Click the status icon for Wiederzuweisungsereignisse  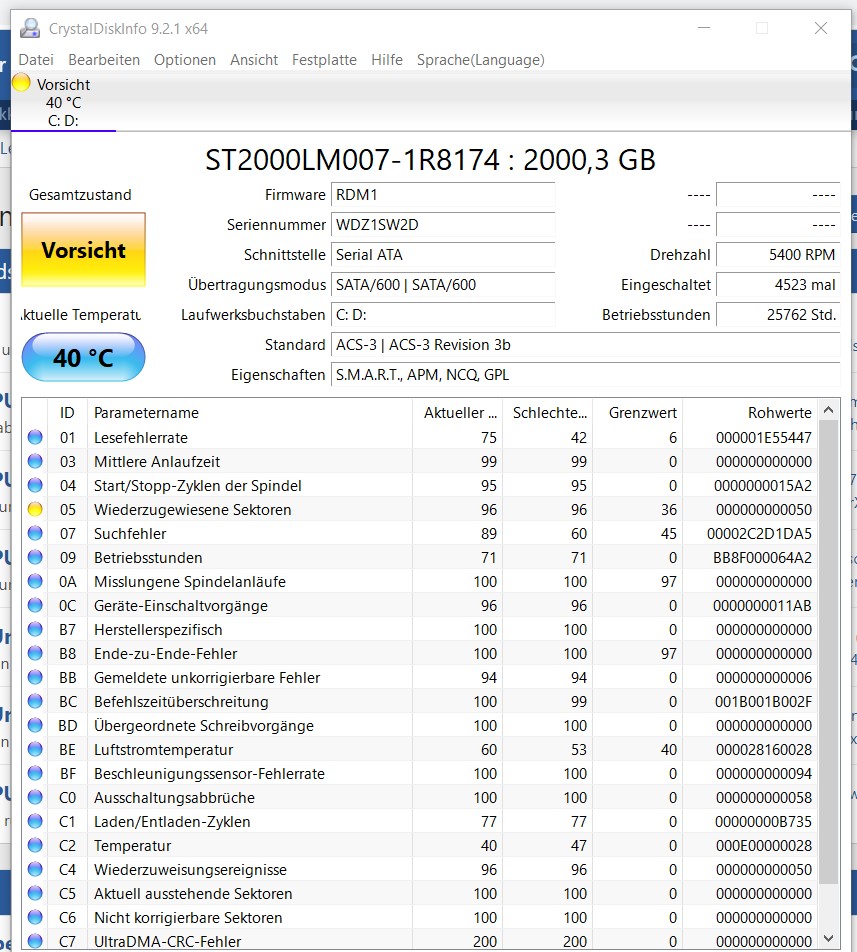(35, 869)
